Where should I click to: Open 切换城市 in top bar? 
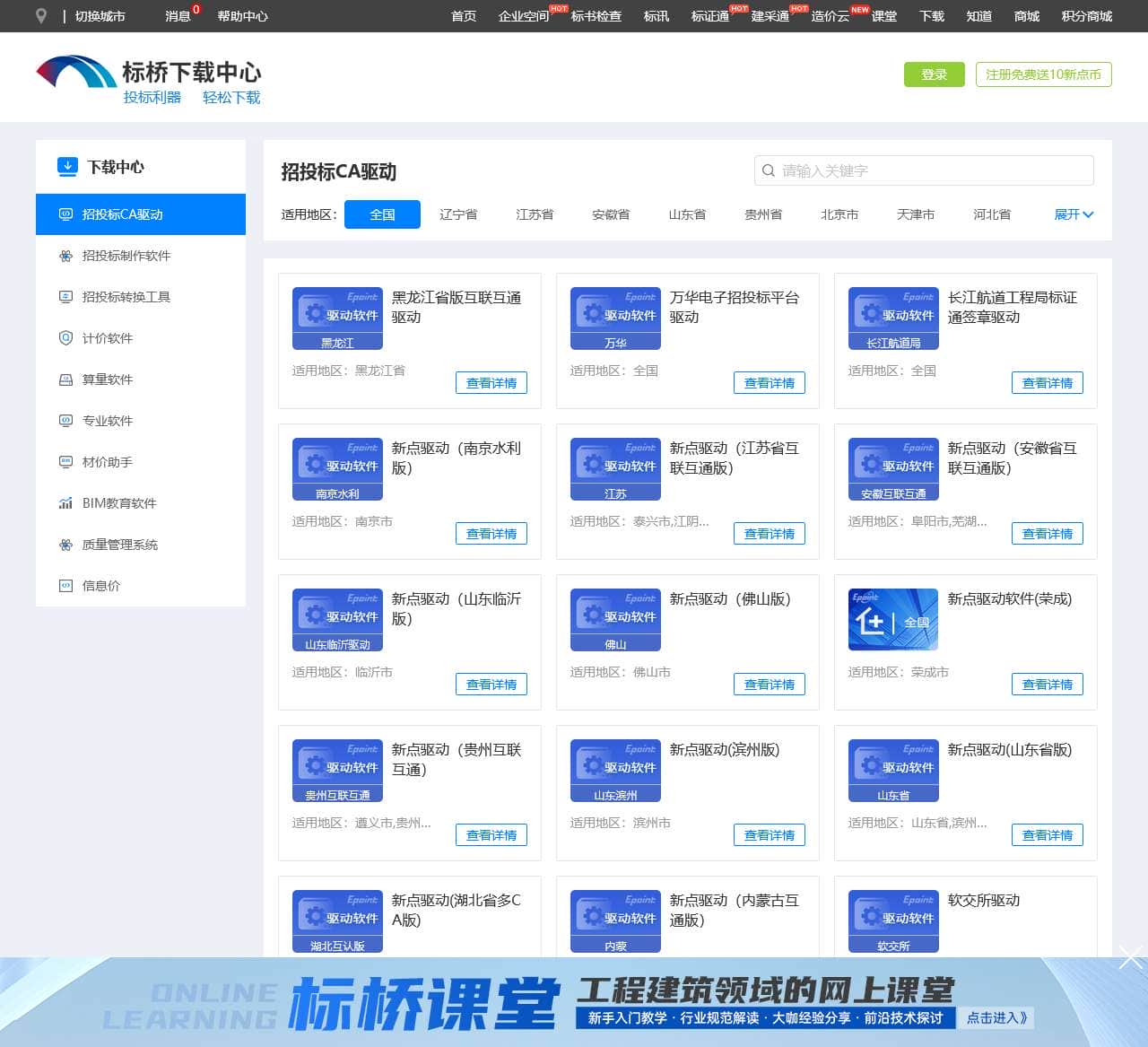point(100,16)
